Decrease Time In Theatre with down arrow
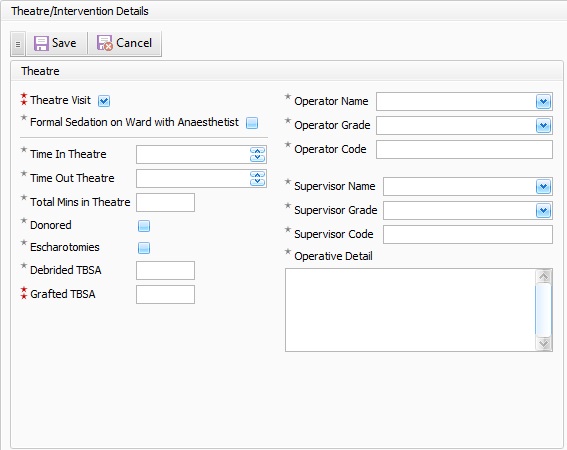This screenshot has height=450, width=567. (x=257, y=158)
